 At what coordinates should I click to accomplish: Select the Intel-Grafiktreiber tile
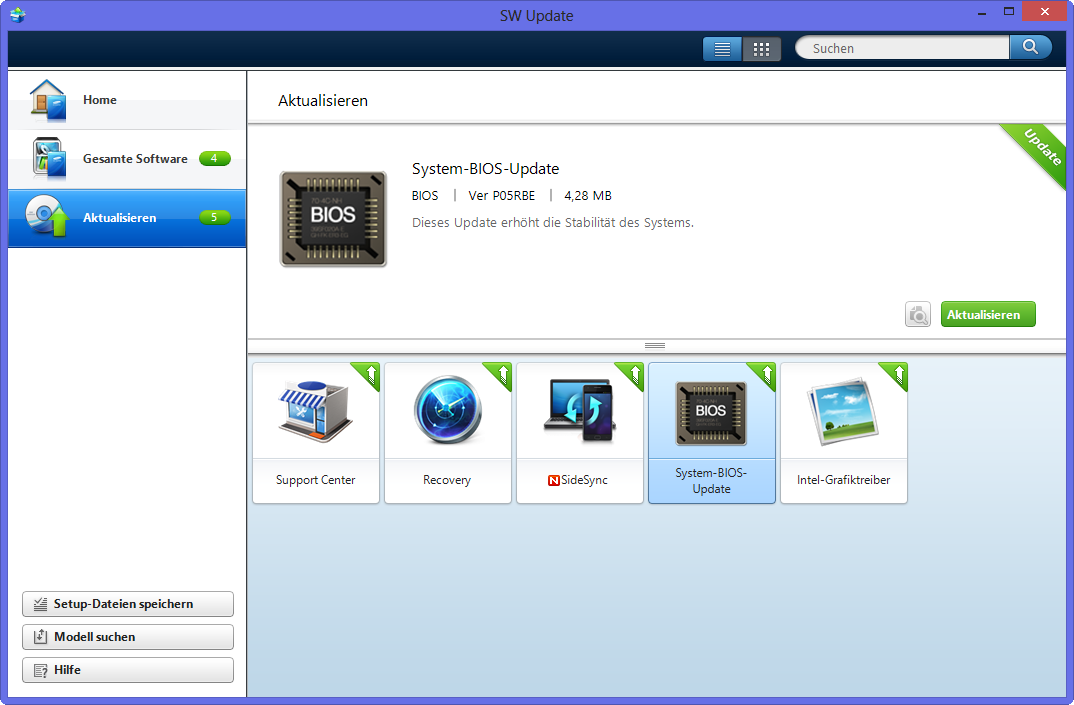(x=844, y=433)
